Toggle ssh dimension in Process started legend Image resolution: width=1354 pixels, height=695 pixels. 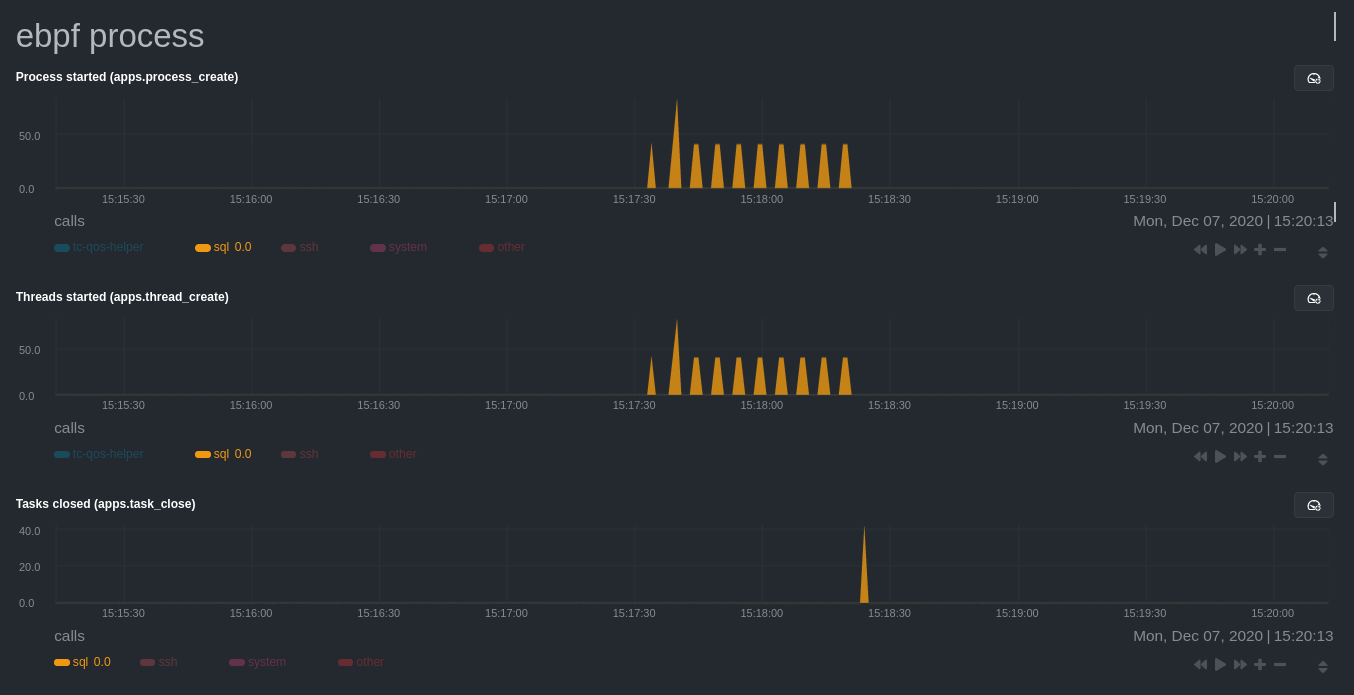[x=300, y=247]
